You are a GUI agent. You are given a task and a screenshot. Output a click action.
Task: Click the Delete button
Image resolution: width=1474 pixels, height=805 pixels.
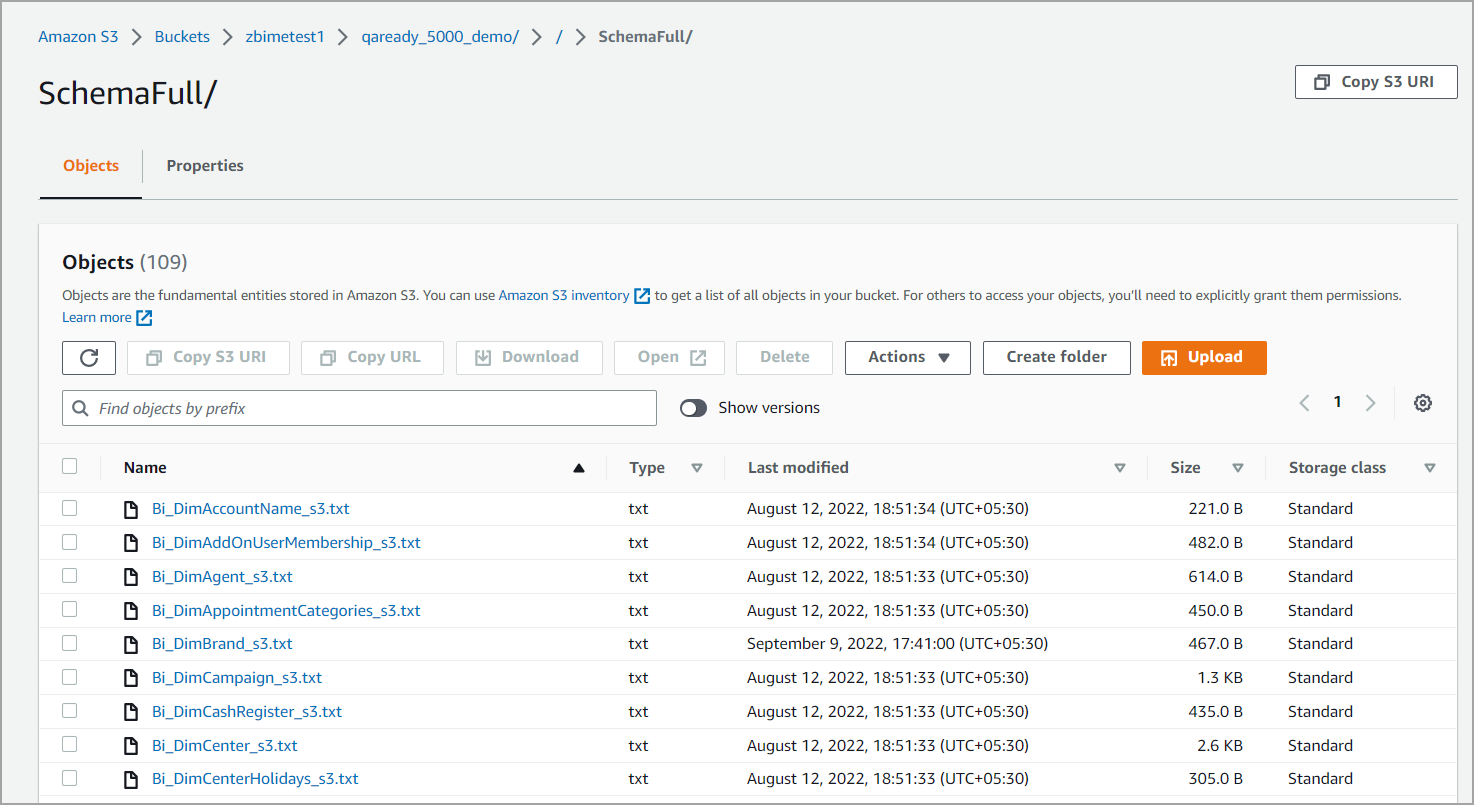coord(785,358)
